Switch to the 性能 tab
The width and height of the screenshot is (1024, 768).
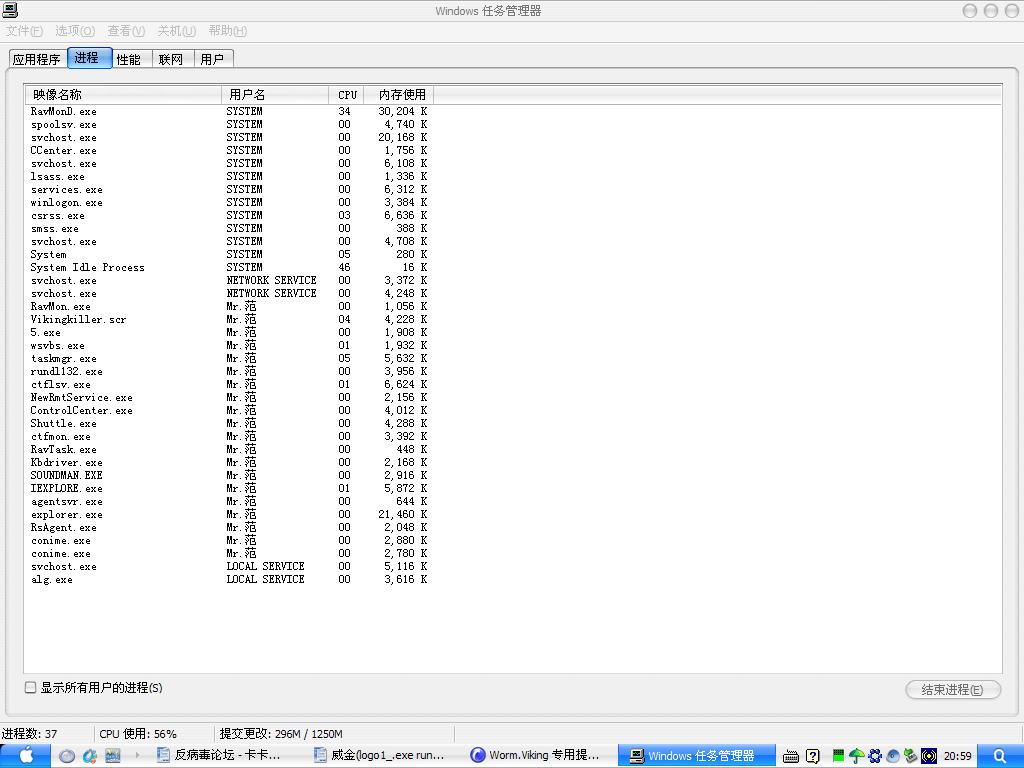point(131,59)
